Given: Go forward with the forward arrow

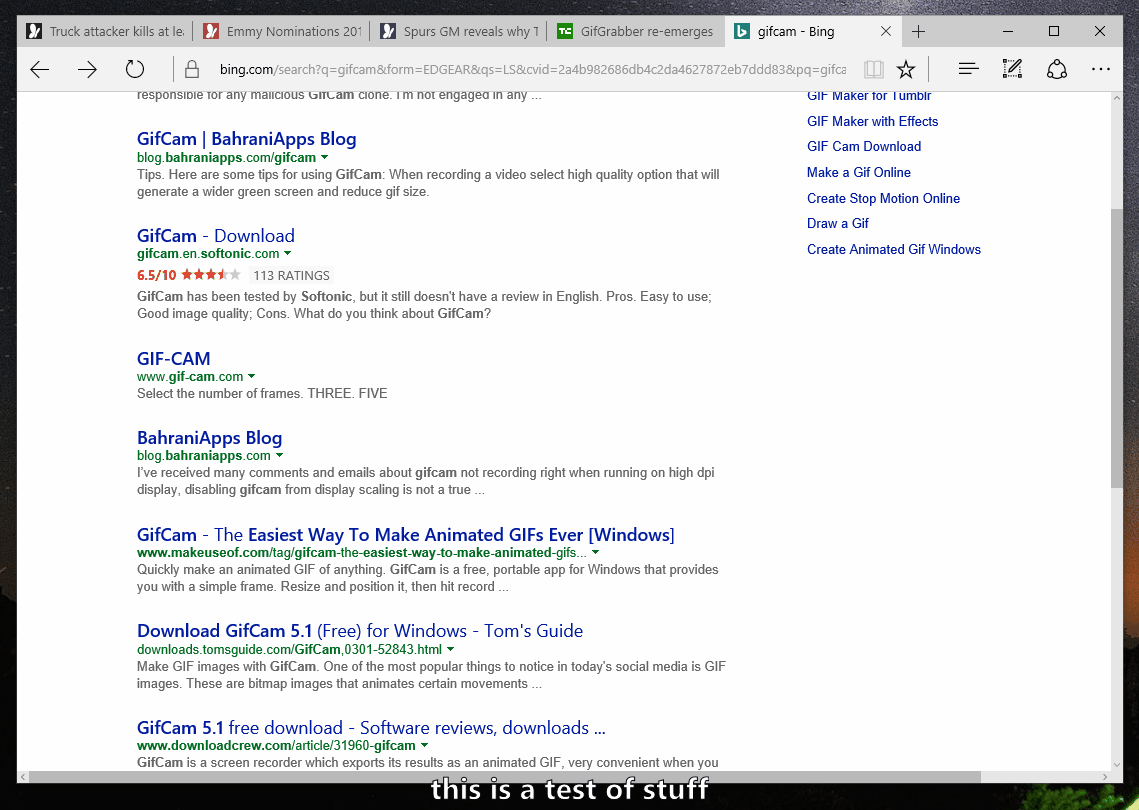Looking at the screenshot, I should [87, 70].
